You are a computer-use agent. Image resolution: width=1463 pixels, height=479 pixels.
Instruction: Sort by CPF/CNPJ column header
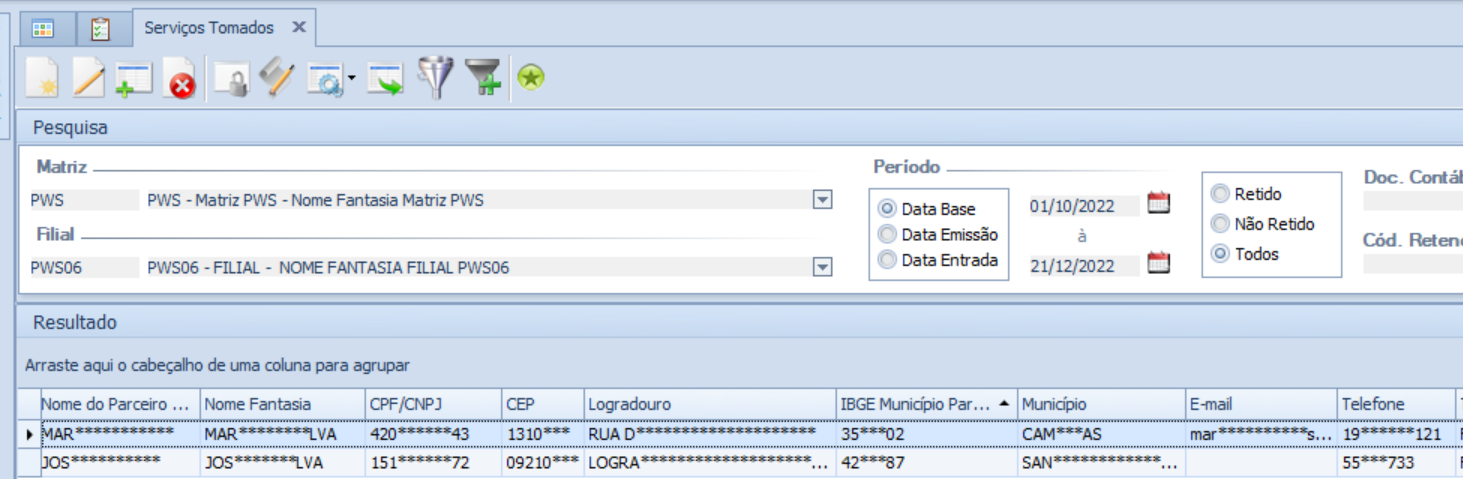pyautogui.click(x=433, y=404)
